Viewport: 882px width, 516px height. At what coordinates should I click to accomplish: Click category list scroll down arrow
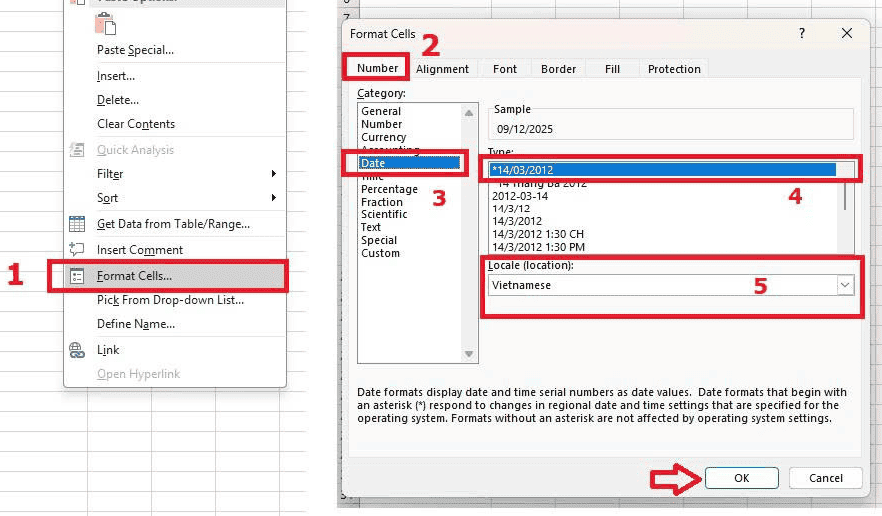pyautogui.click(x=469, y=354)
